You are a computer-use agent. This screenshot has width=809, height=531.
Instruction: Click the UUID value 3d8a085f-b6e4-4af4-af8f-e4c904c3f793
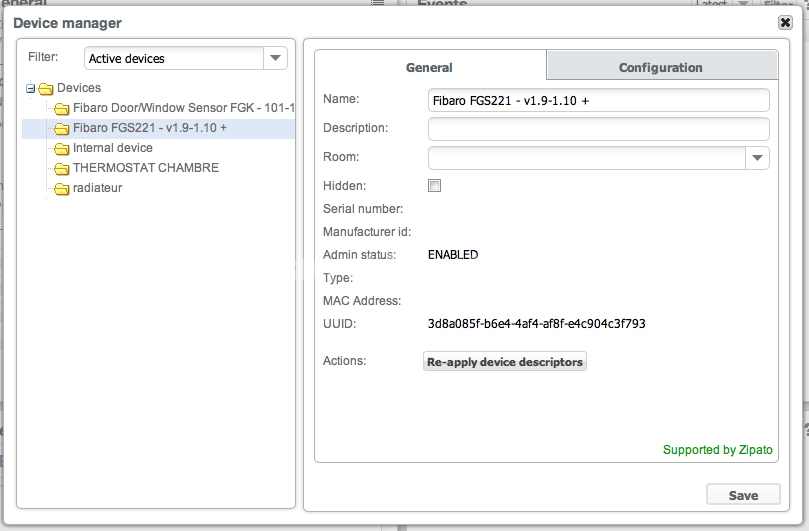537,324
